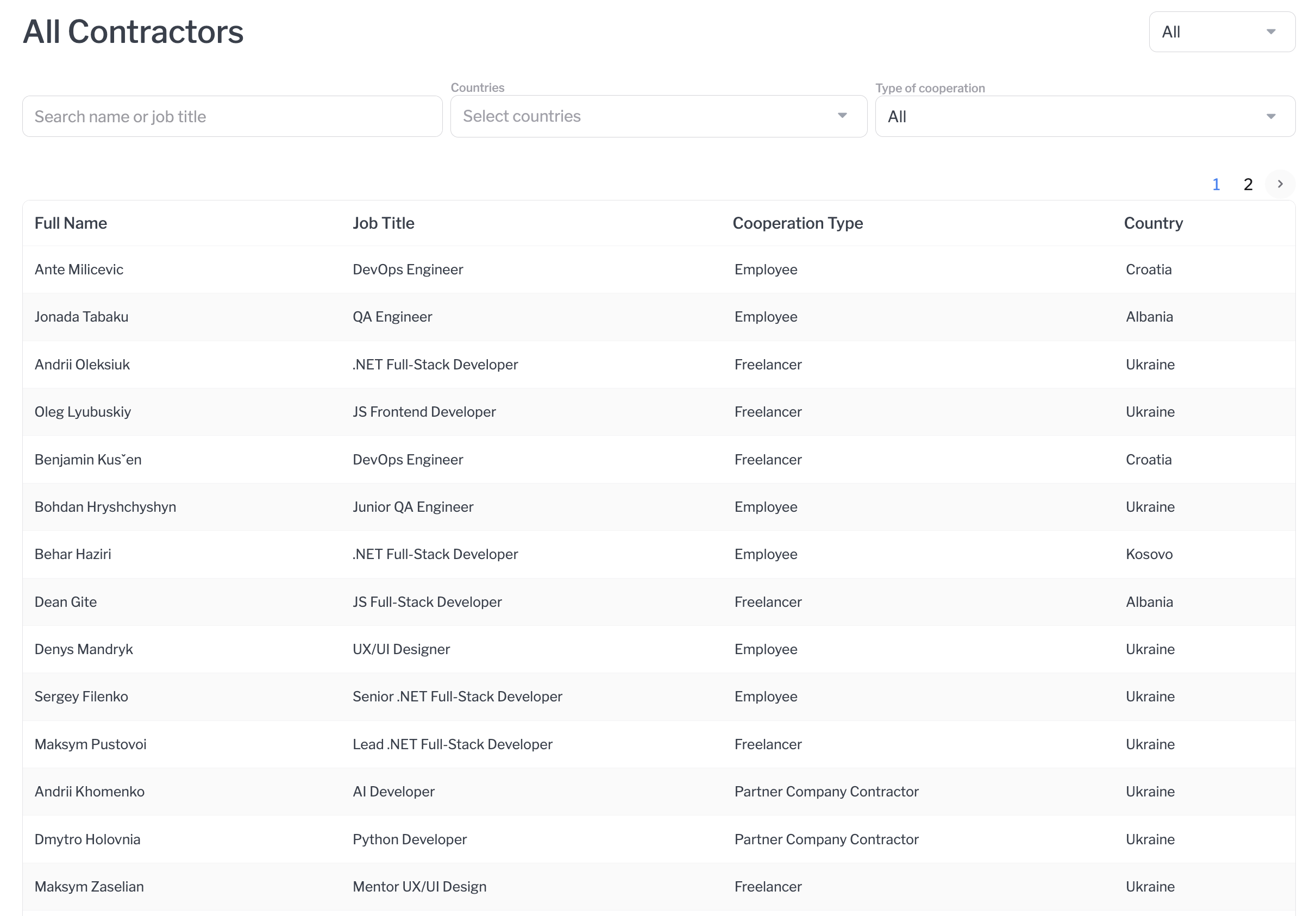Click the Mentor UX/UI Design job title
This screenshot has height=916, width=1316.
[419, 887]
